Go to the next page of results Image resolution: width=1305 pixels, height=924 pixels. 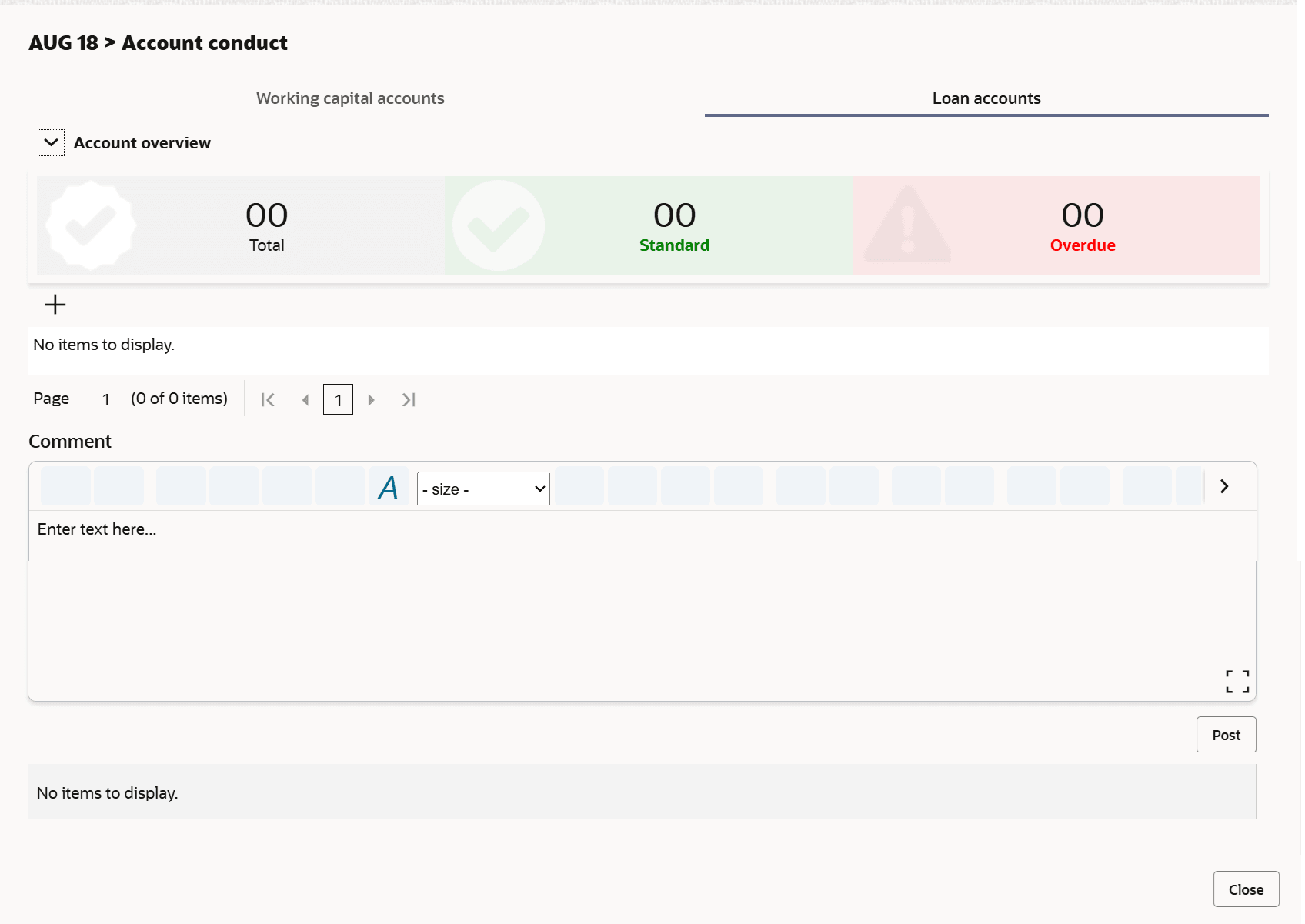(371, 399)
